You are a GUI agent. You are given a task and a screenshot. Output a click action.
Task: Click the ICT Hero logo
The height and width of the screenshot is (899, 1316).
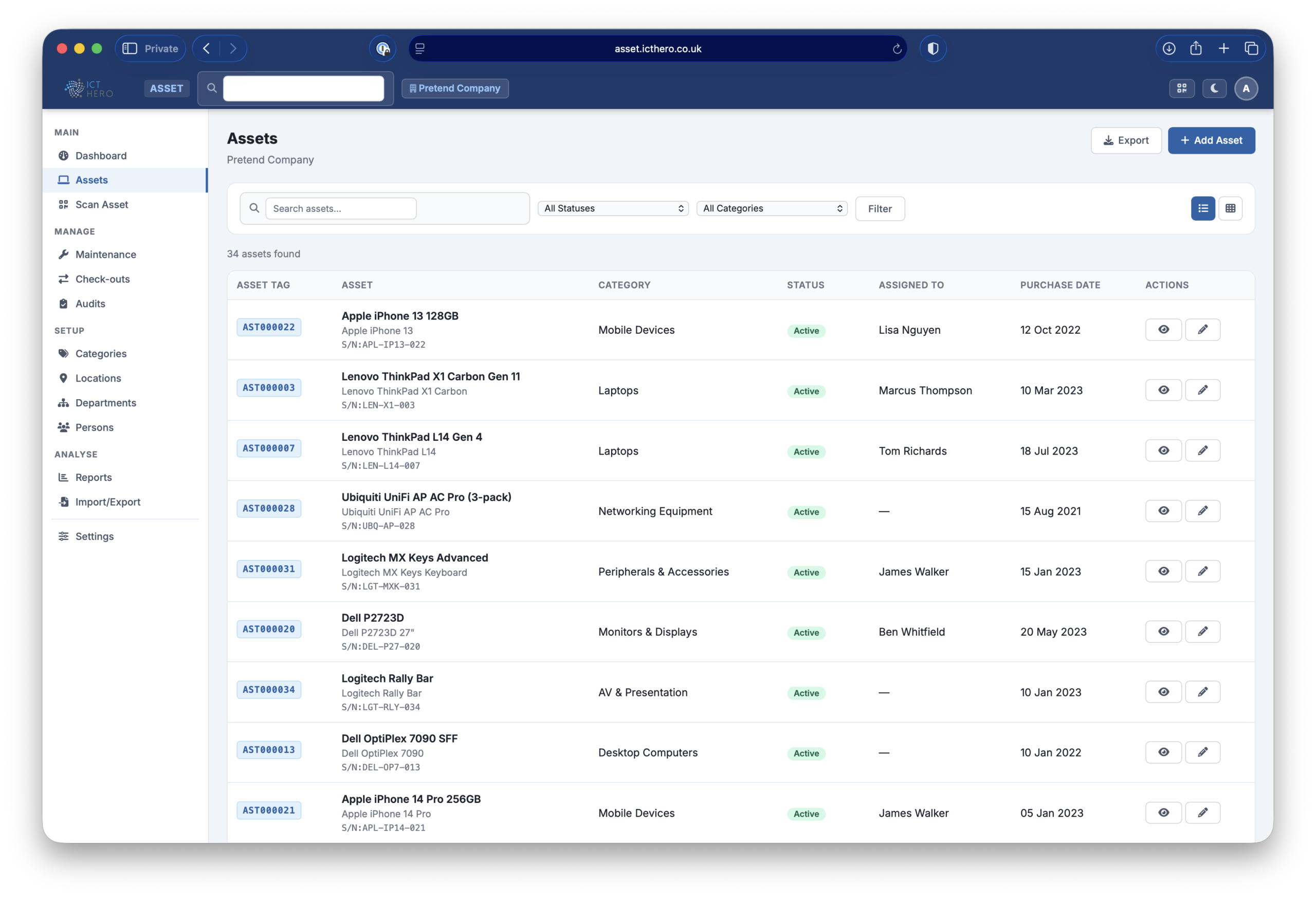(x=89, y=88)
